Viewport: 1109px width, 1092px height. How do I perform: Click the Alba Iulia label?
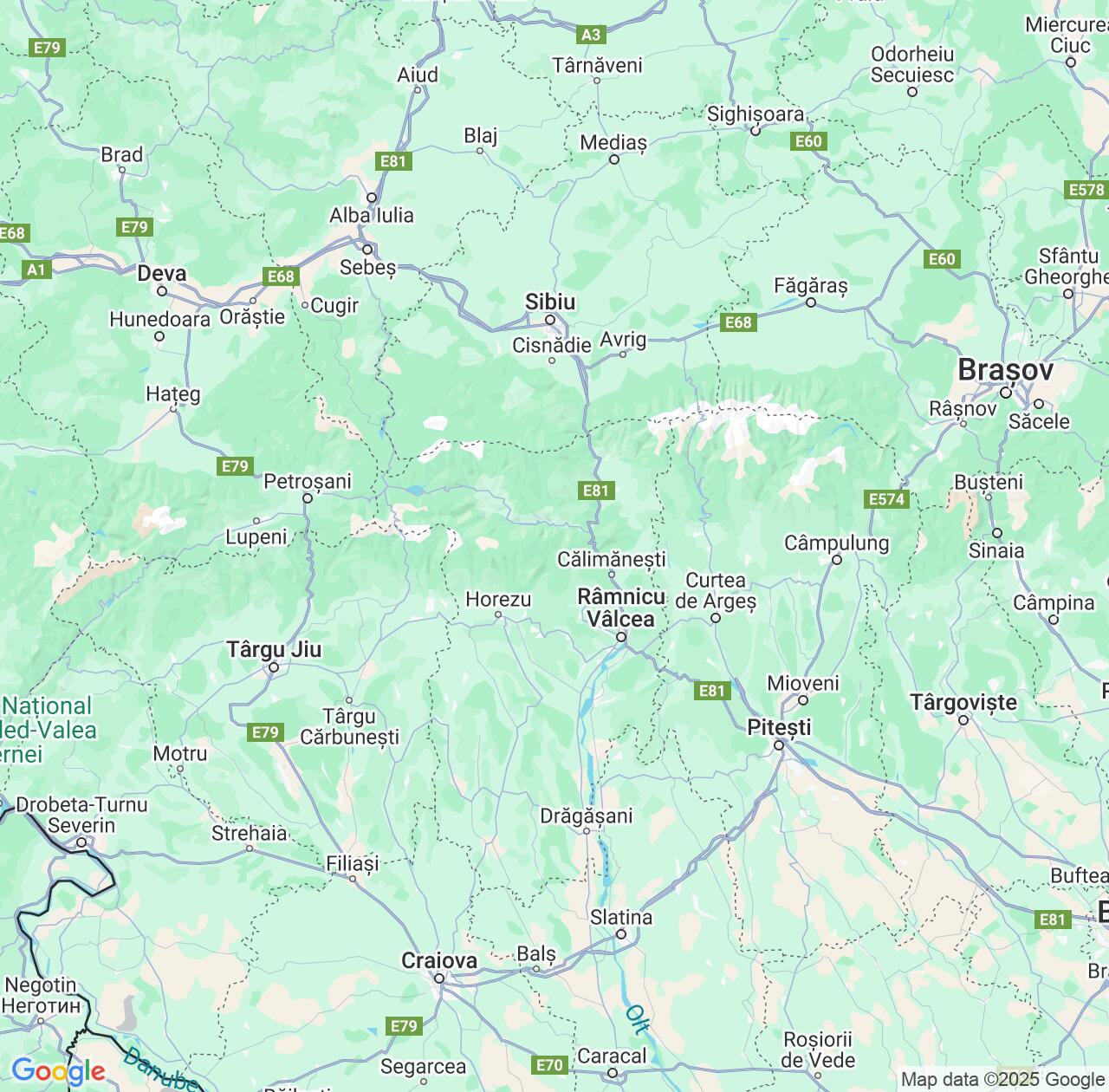[x=372, y=215]
